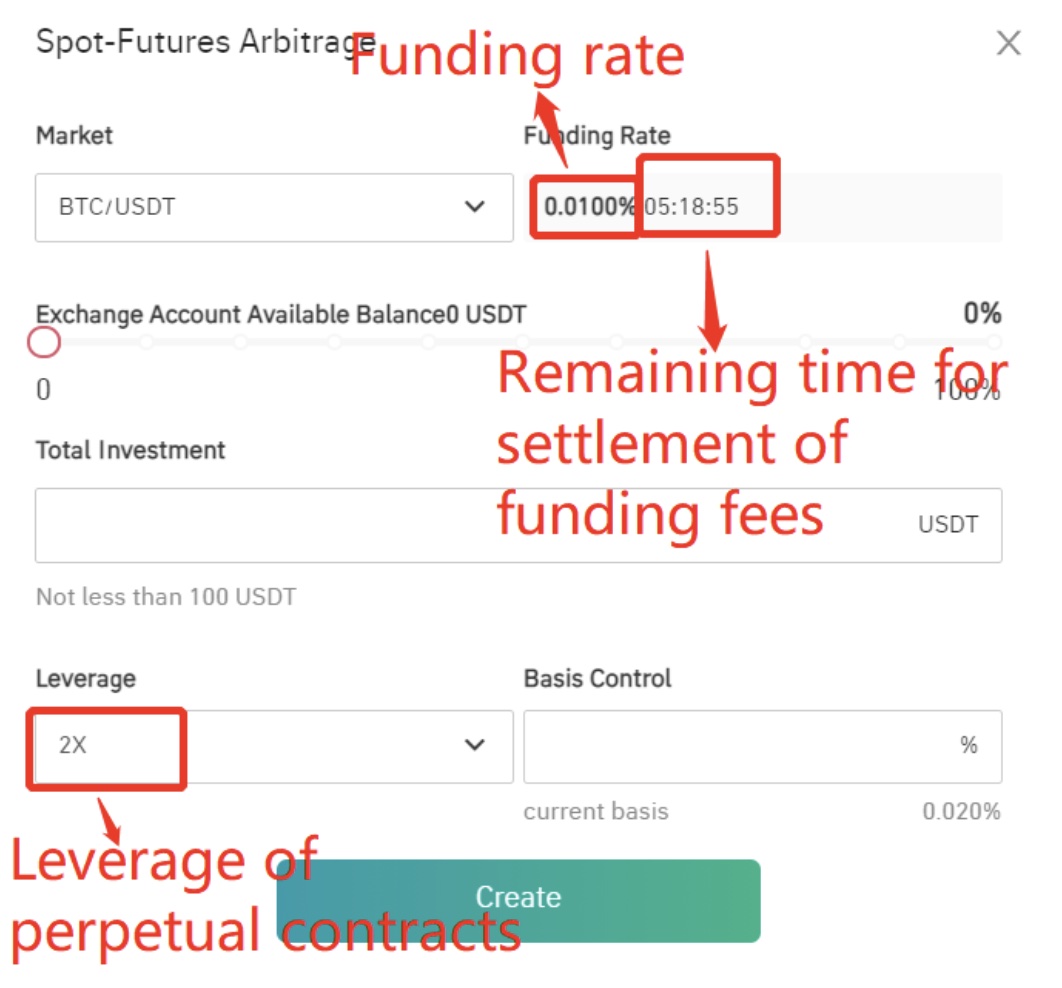The height and width of the screenshot is (988, 1062).
Task: Click the Basis Control percentage input
Action: 740,746
